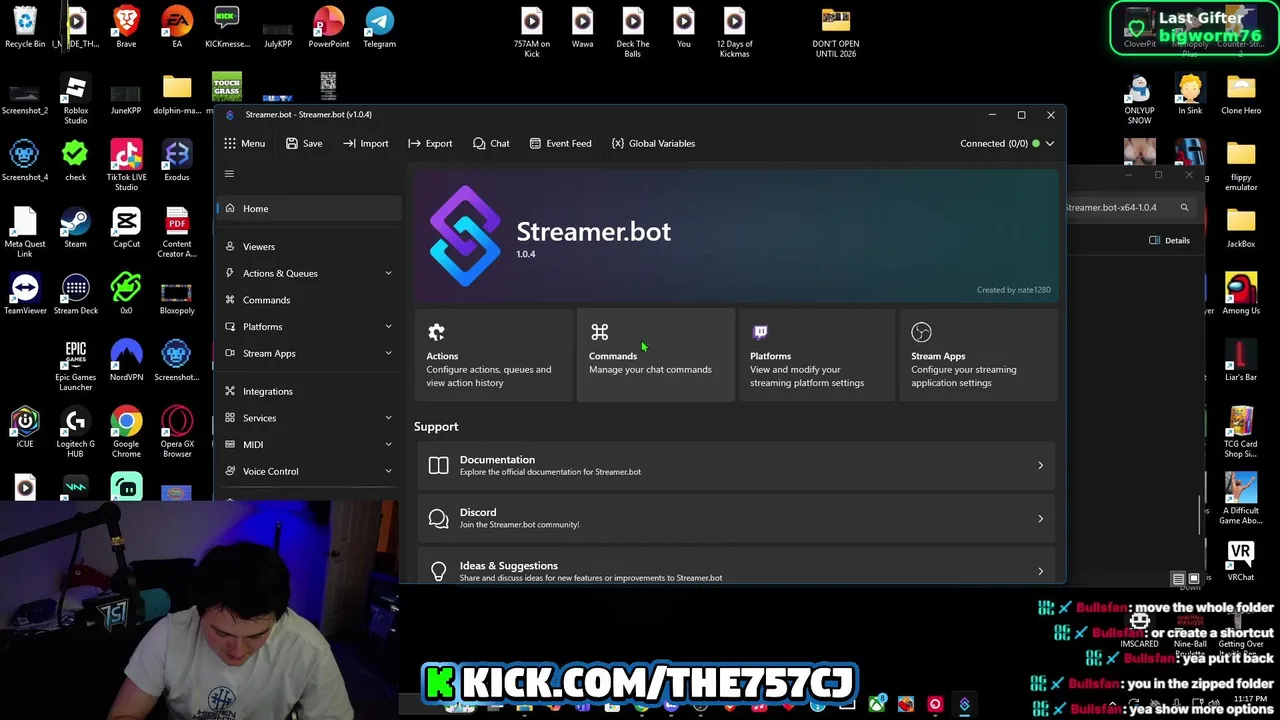1280x720 pixels.
Task: Select the VRChat desktop icon
Action: click(1241, 561)
